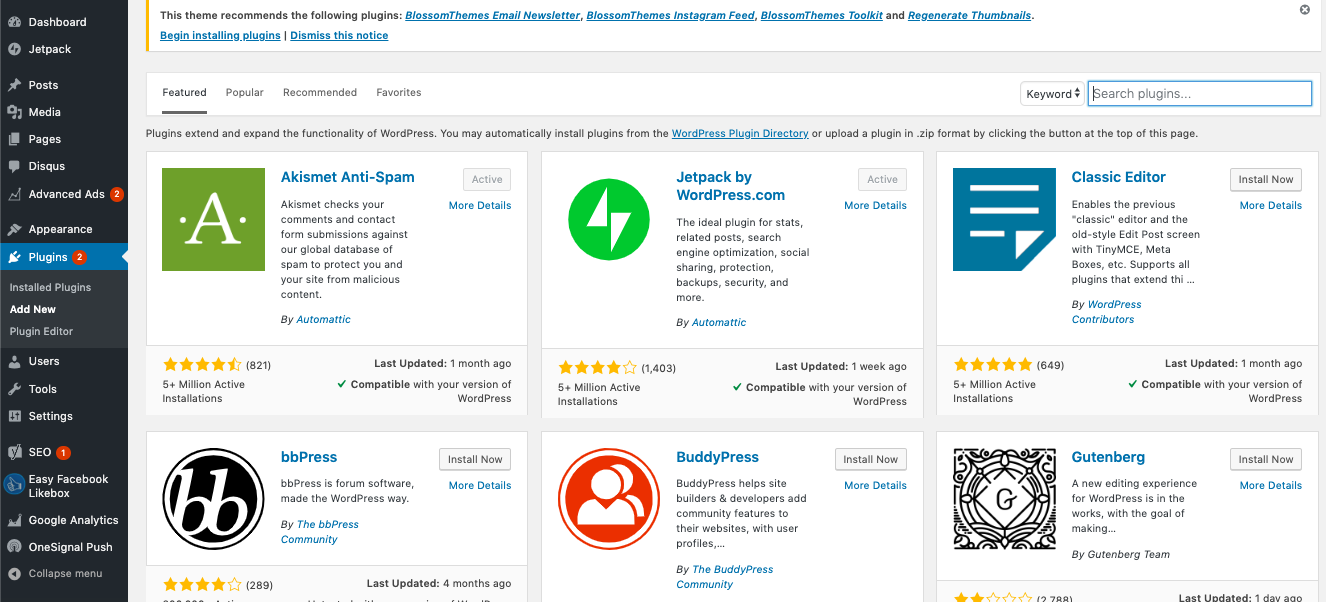The width and height of the screenshot is (1326, 602).
Task: Click the Search plugins input field
Action: point(1199,93)
